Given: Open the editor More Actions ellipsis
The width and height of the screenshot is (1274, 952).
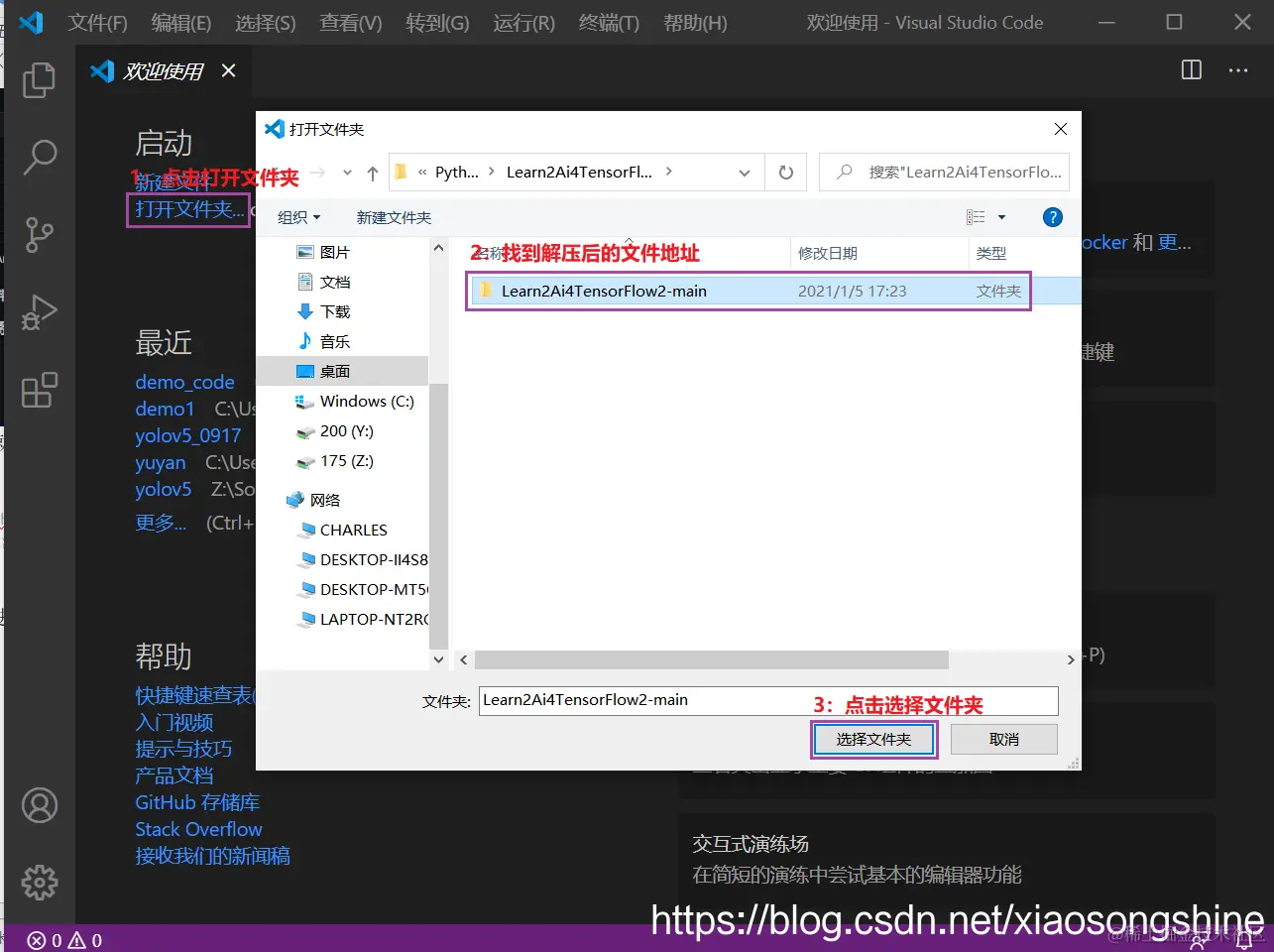Looking at the screenshot, I should click(x=1238, y=70).
